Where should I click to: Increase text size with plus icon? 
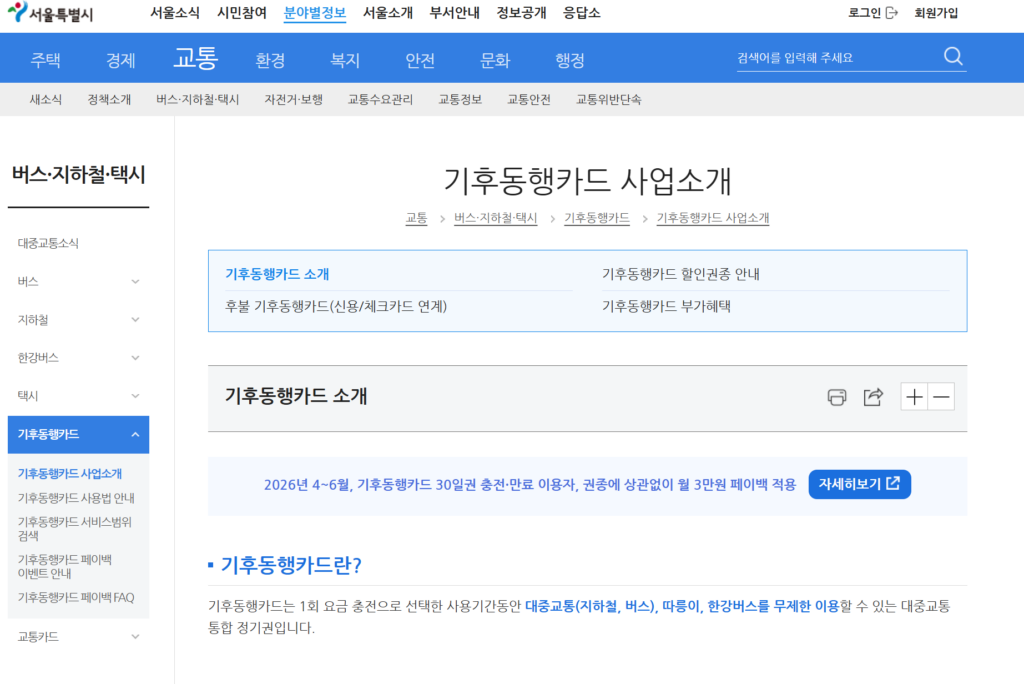point(914,397)
